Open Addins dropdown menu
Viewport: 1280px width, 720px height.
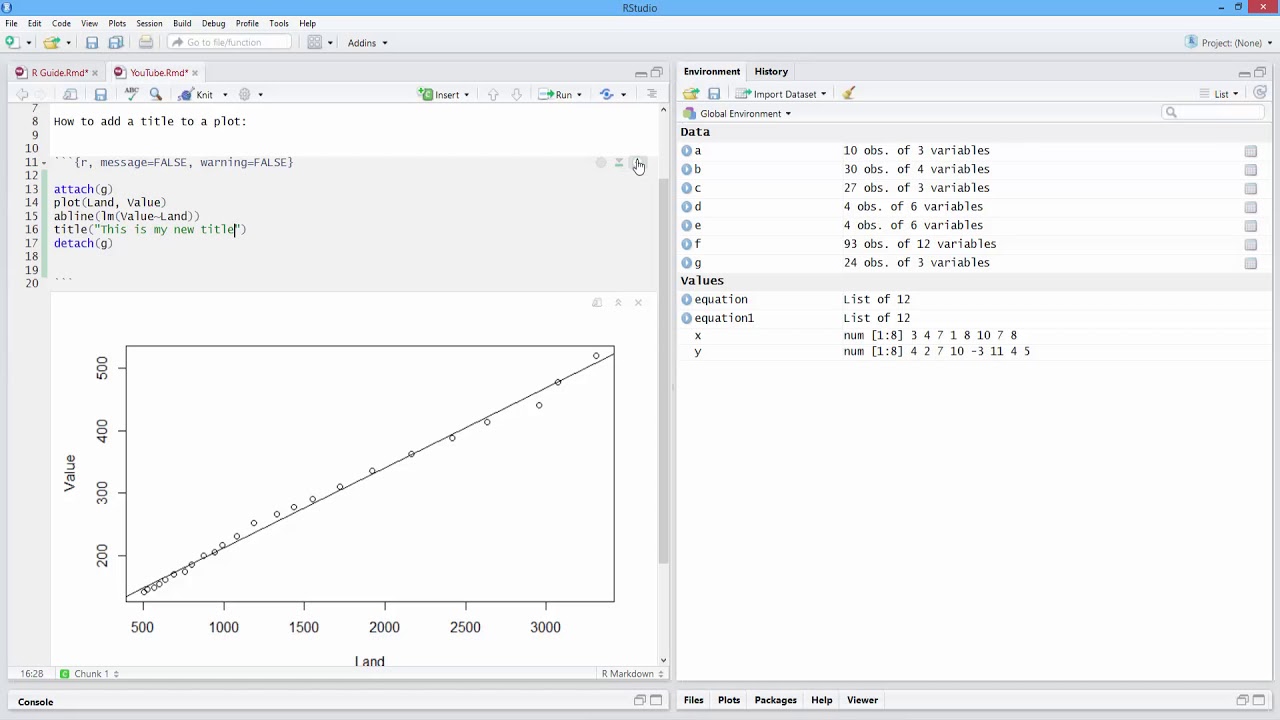(x=367, y=42)
